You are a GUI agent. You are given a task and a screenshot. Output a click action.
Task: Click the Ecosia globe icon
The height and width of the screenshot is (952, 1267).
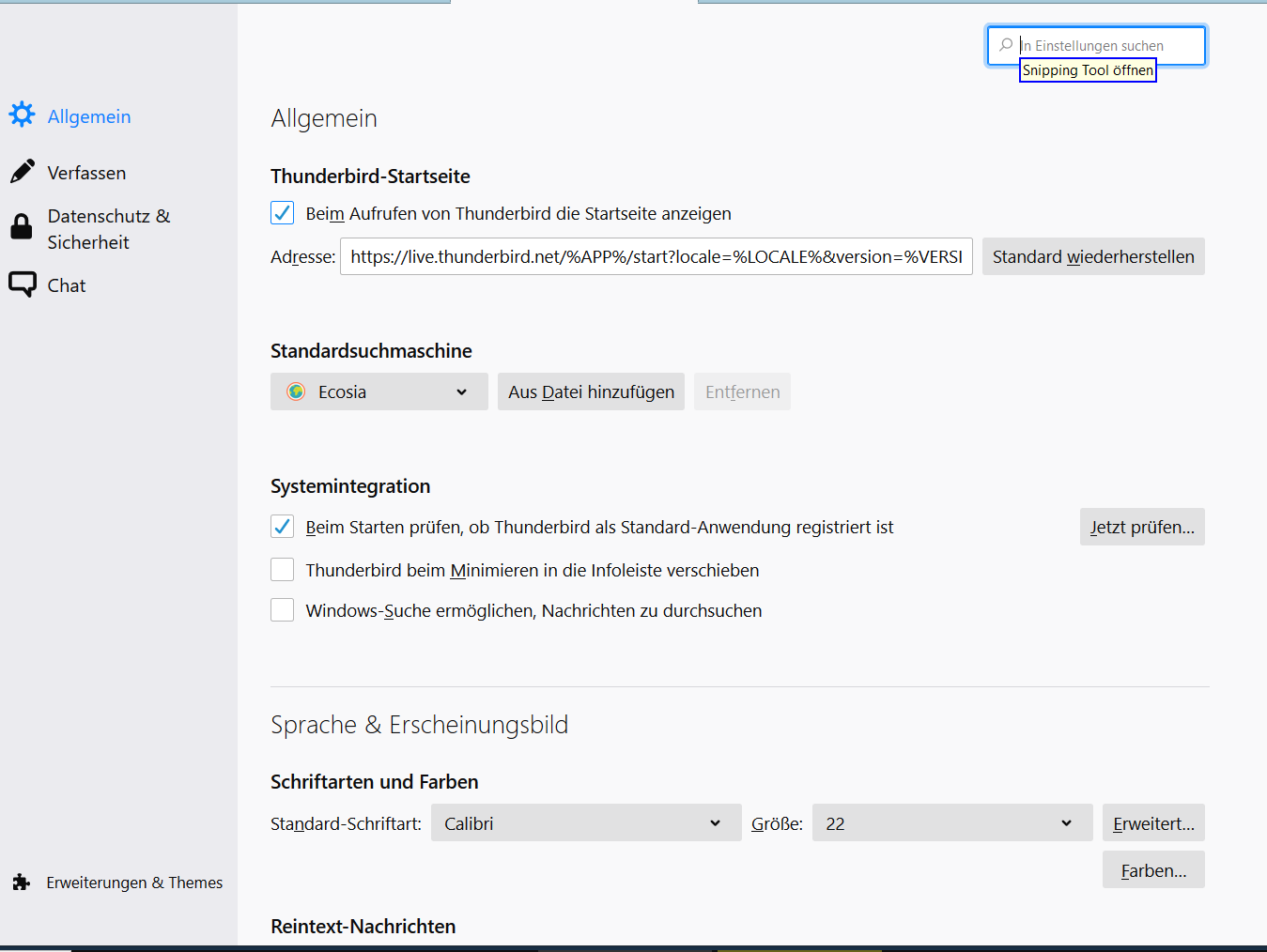coord(296,392)
